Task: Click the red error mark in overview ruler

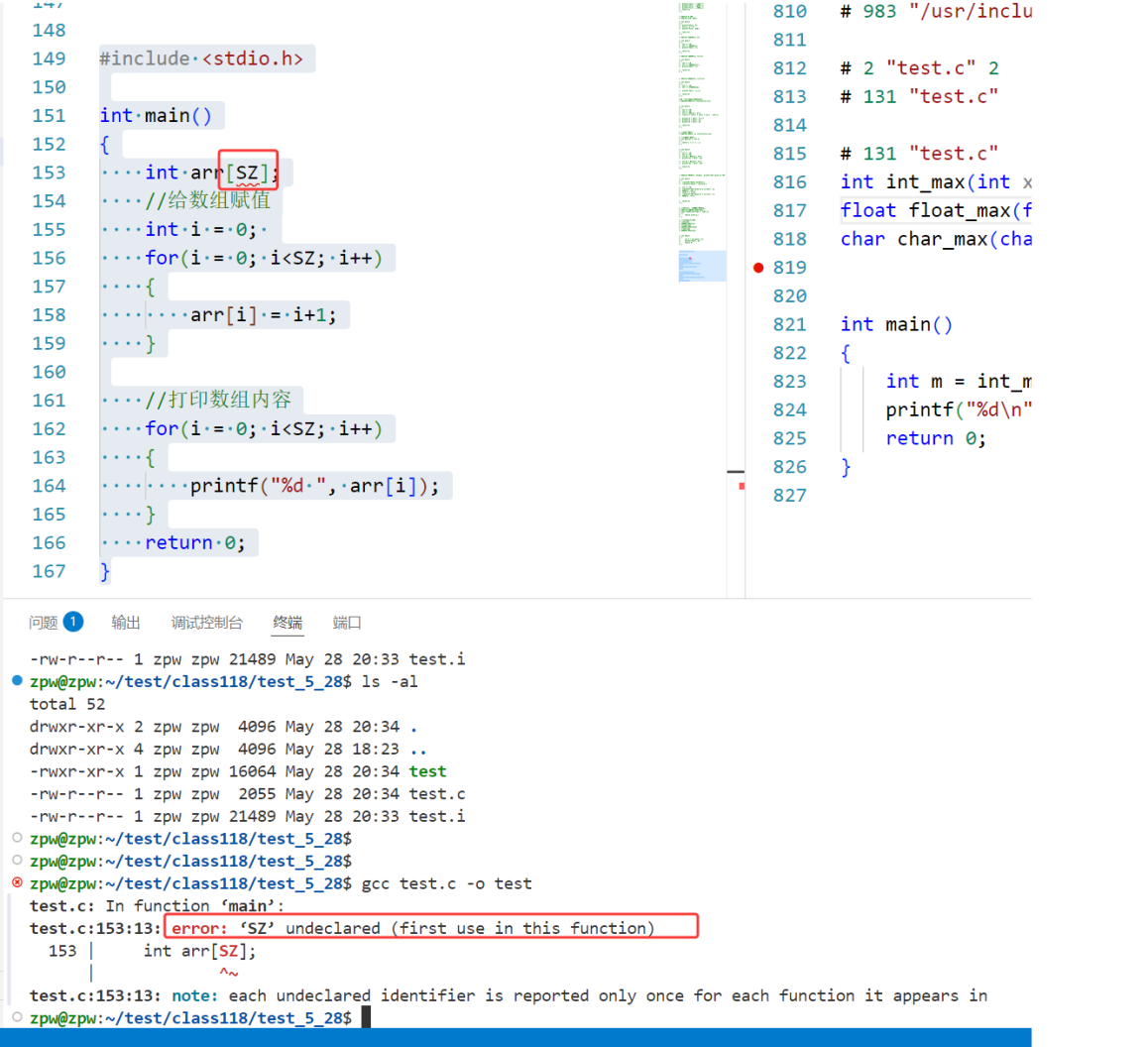Action: click(x=742, y=486)
